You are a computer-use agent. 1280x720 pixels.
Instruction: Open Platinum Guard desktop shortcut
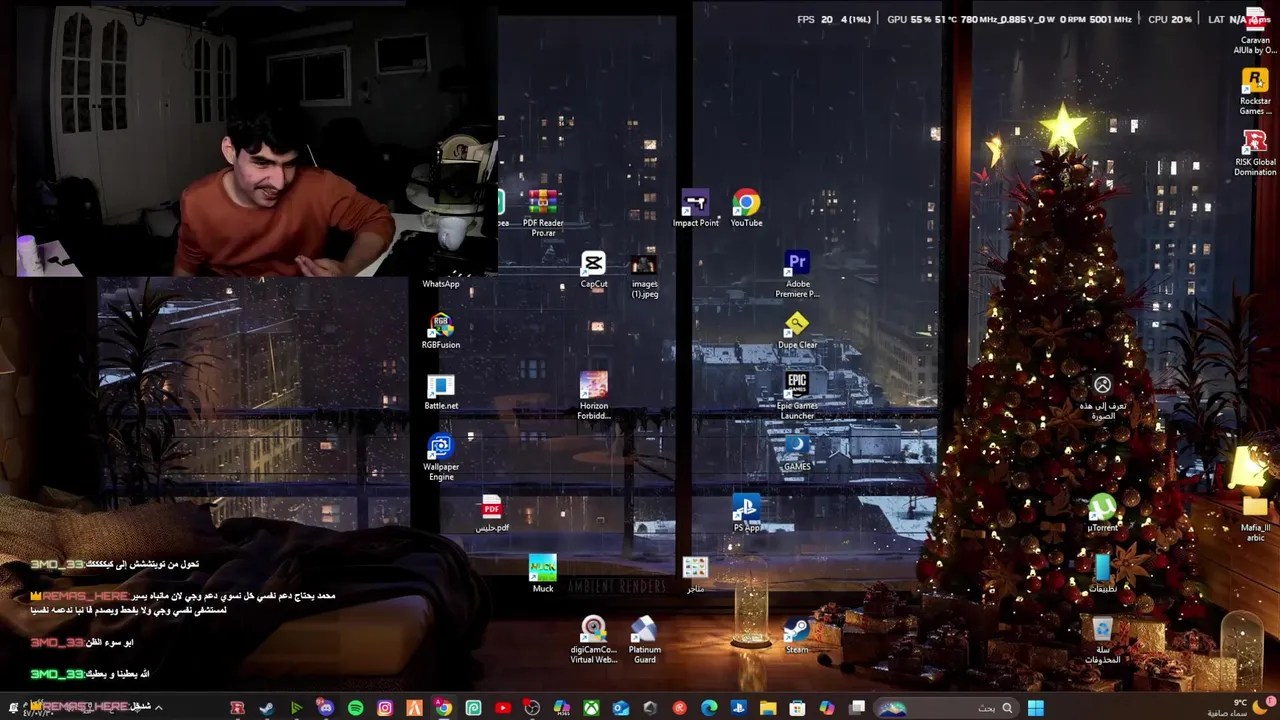tap(645, 641)
